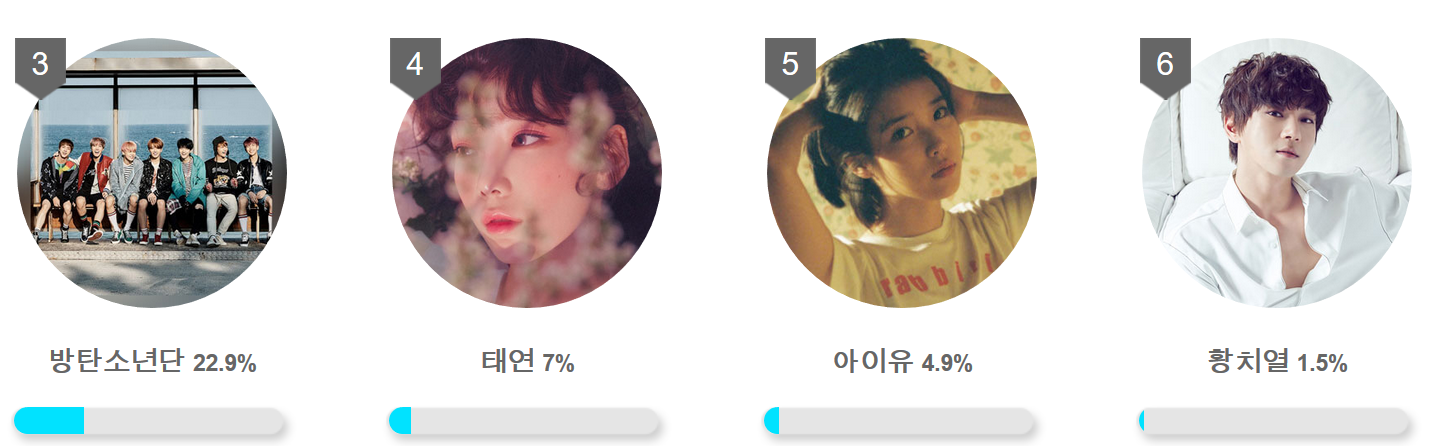
Task: Click the rank 5 badge
Action: coord(790,65)
